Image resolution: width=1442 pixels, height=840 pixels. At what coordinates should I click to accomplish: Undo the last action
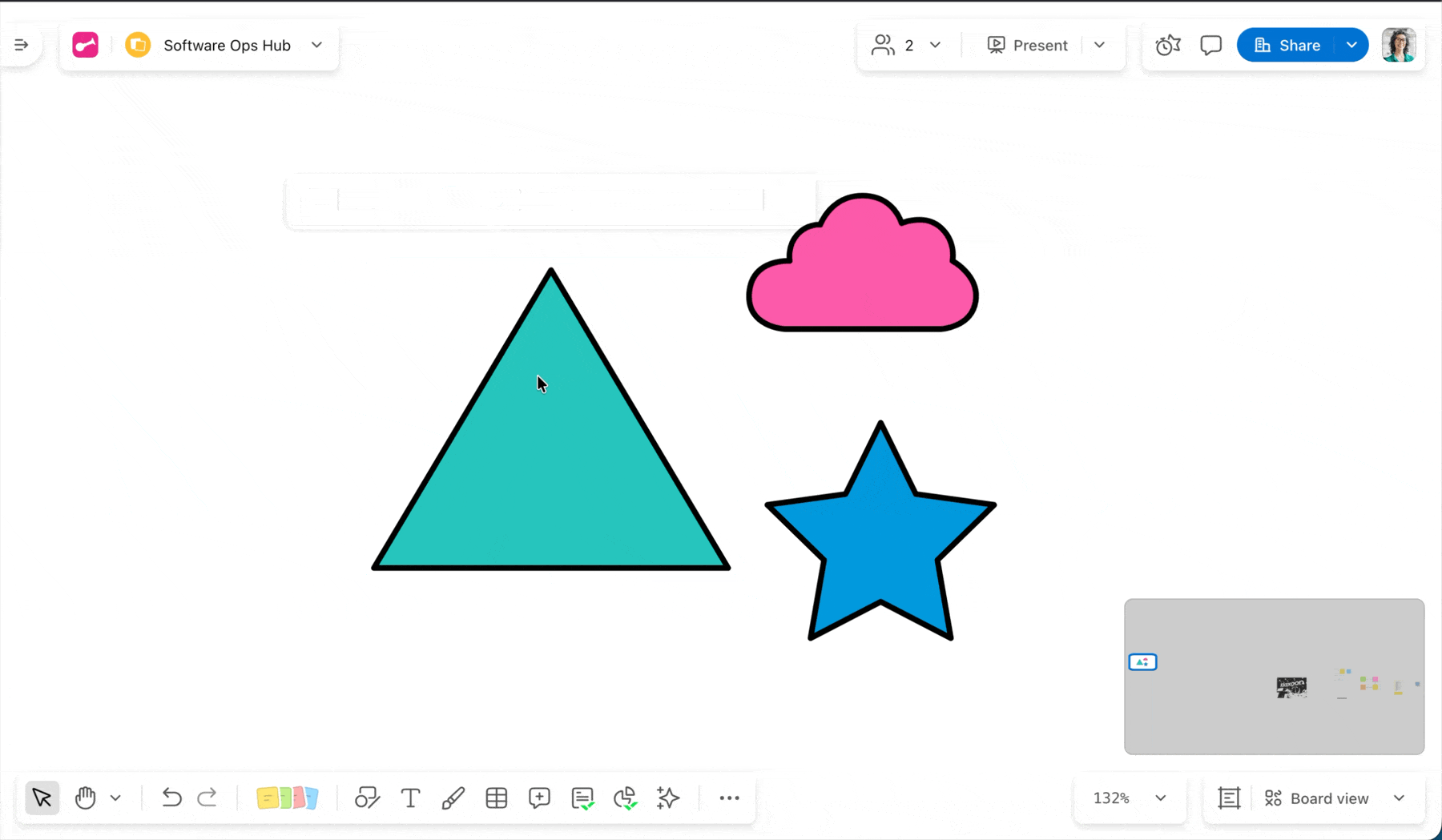[x=171, y=798]
